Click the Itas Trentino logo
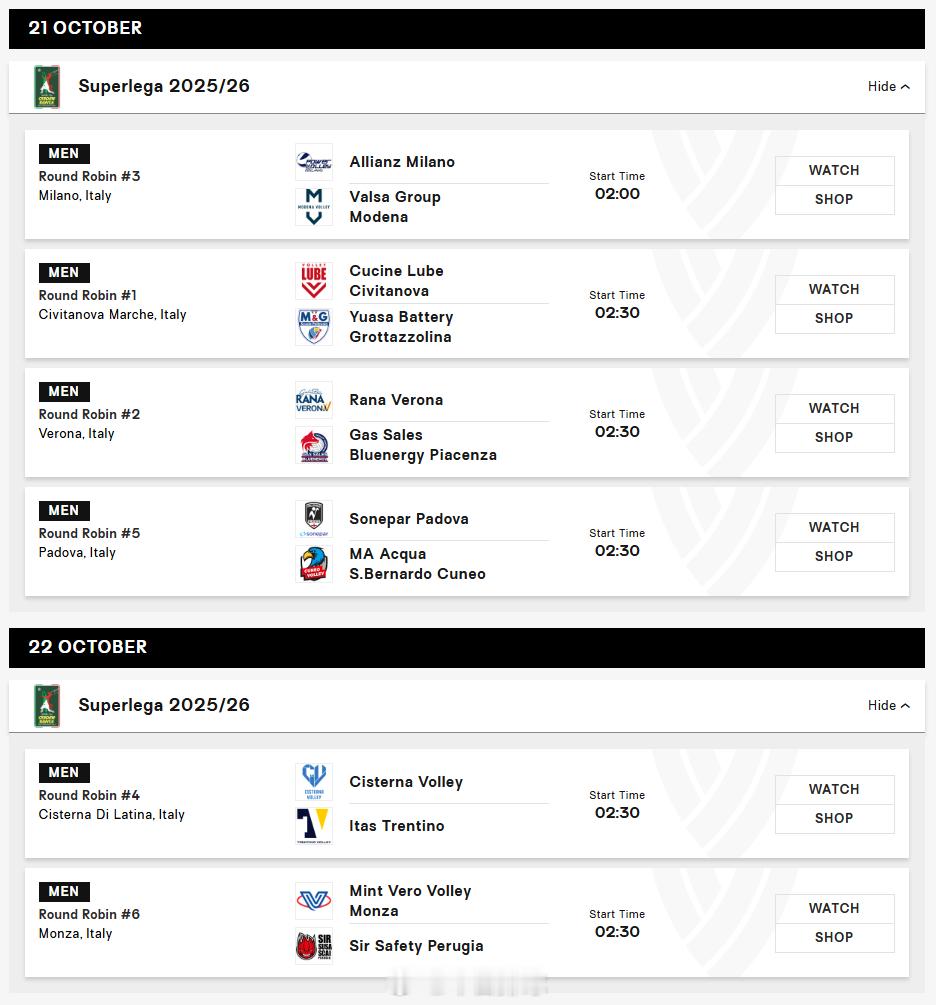The height and width of the screenshot is (1005, 936). (313, 826)
